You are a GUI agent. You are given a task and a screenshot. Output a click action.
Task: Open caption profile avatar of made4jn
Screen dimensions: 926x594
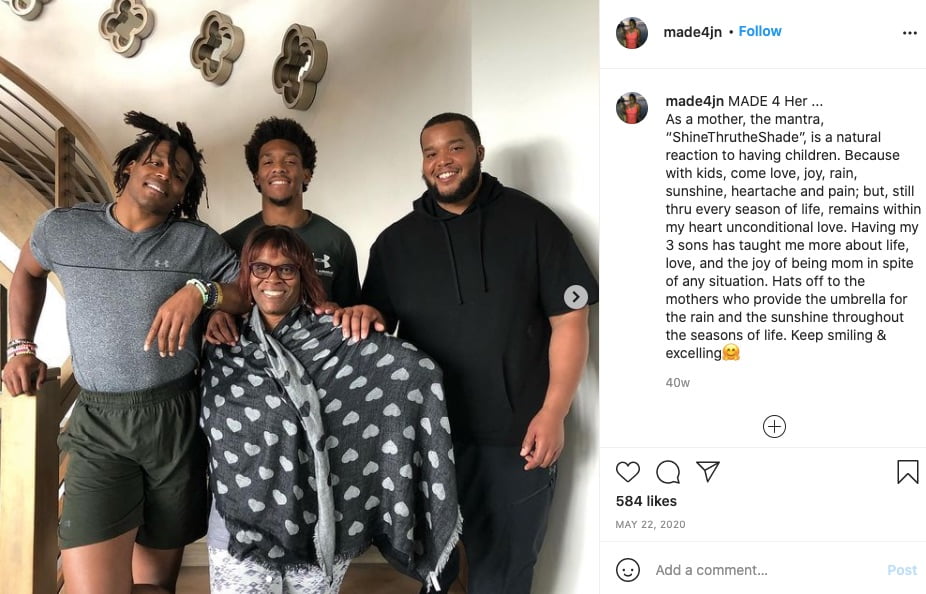[632, 108]
